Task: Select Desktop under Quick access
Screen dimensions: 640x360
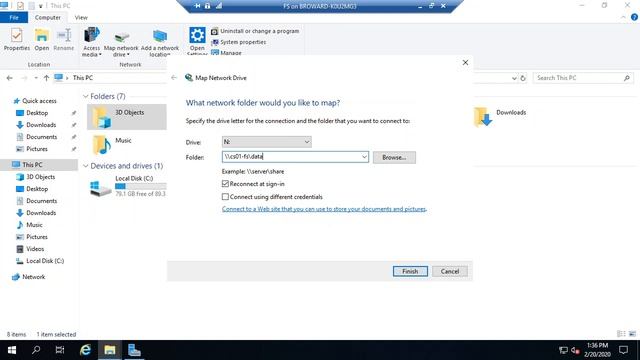Action: [x=37, y=113]
